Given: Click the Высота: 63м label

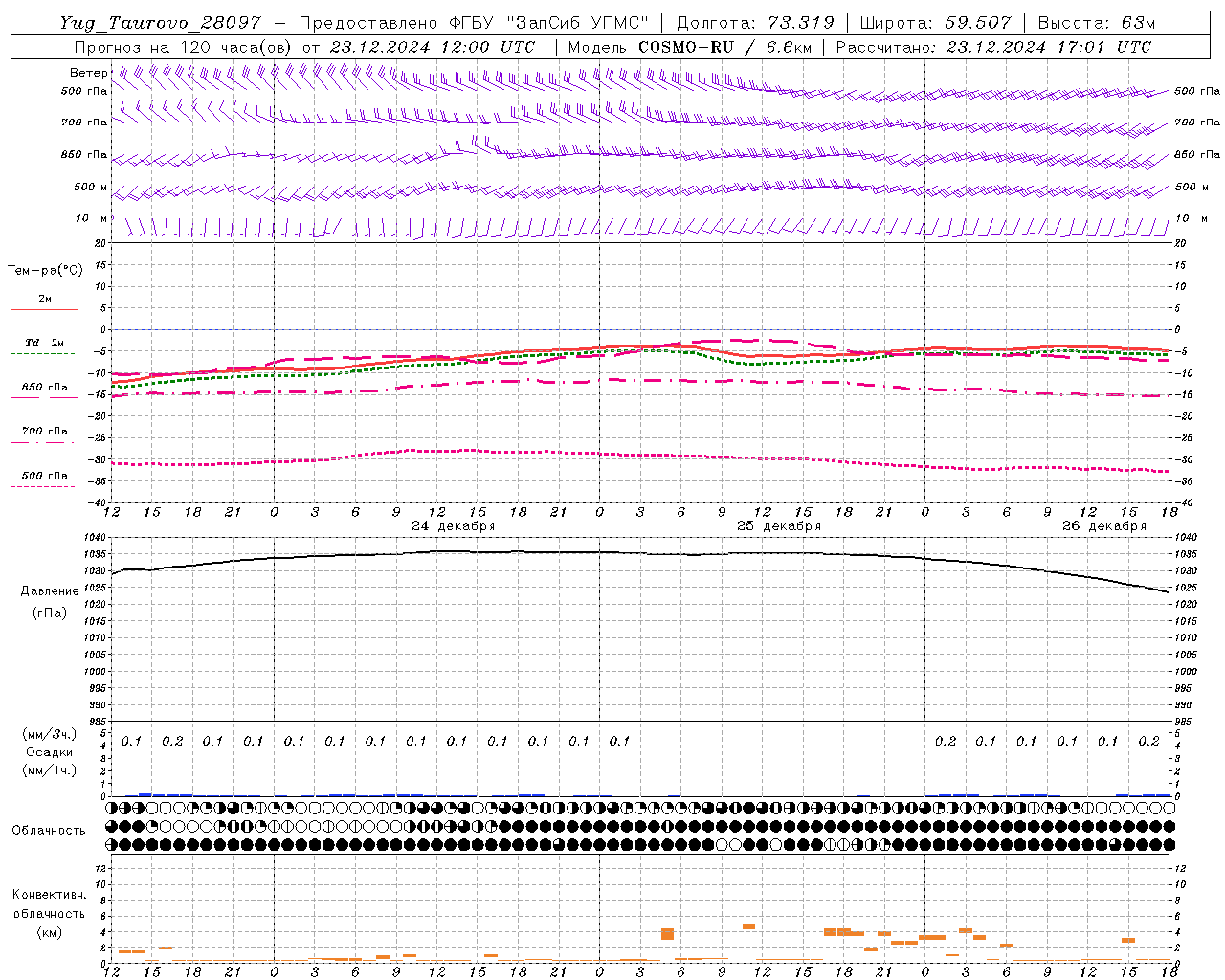Looking at the screenshot, I should pyautogui.click(x=1096, y=23).
